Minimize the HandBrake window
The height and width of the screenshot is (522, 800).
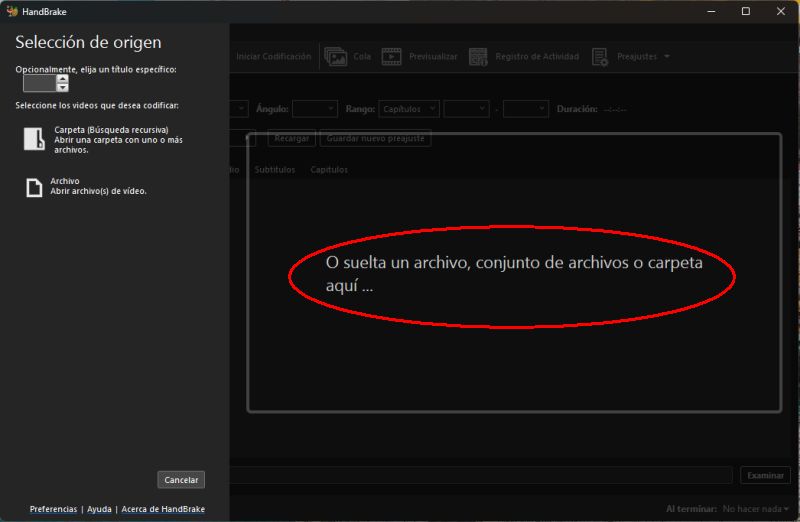click(711, 11)
